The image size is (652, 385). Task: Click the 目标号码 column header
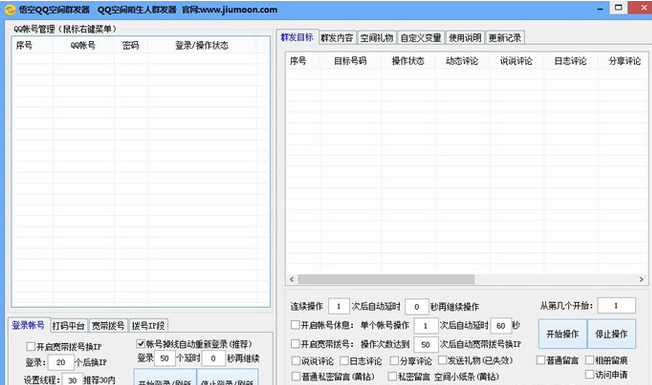pyautogui.click(x=351, y=61)
